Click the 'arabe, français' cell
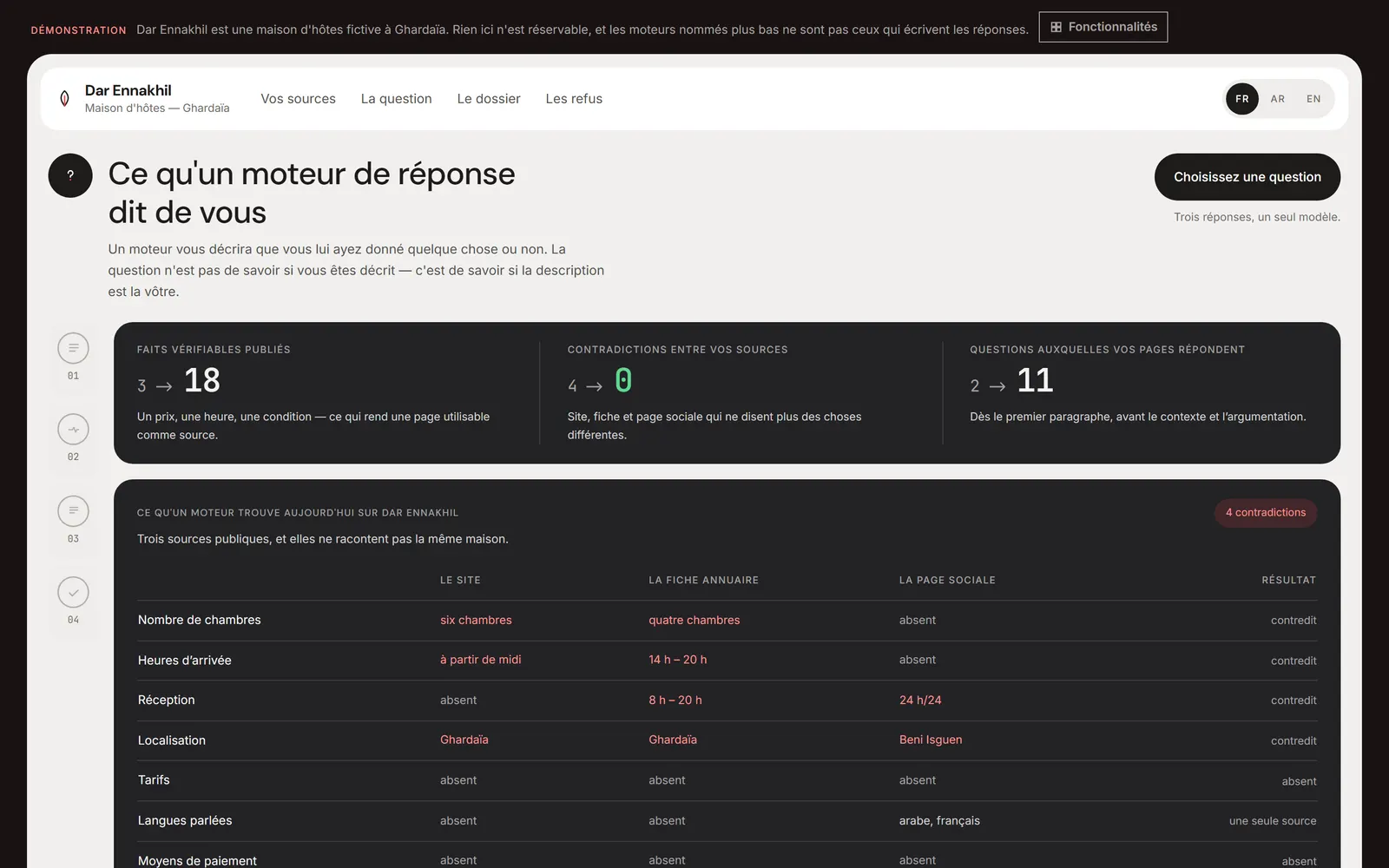 [x=939, y=820]
